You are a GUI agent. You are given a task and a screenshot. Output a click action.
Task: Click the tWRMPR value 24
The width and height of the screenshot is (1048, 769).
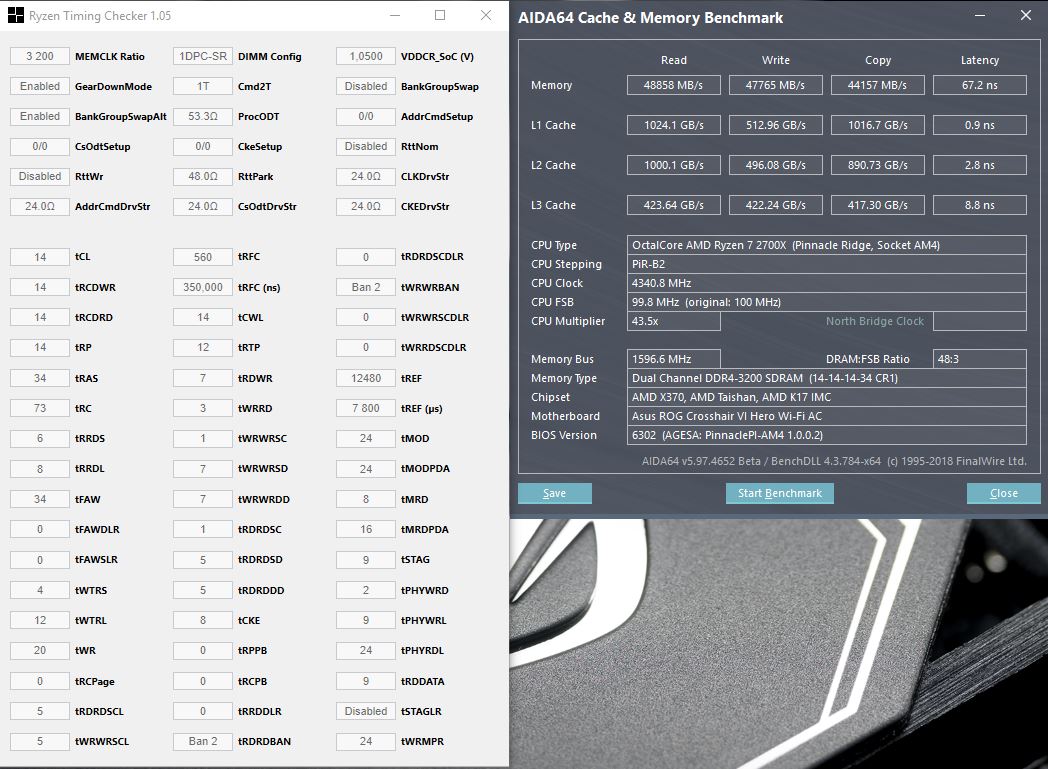(x=366, y=741)
